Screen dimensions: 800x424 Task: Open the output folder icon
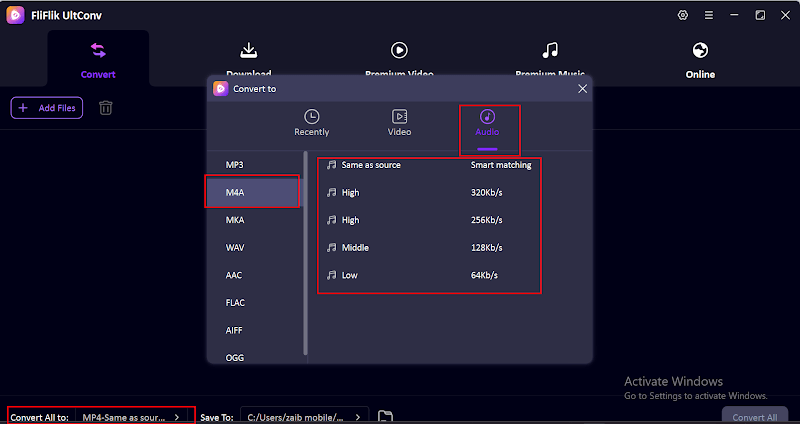(385, 416)
